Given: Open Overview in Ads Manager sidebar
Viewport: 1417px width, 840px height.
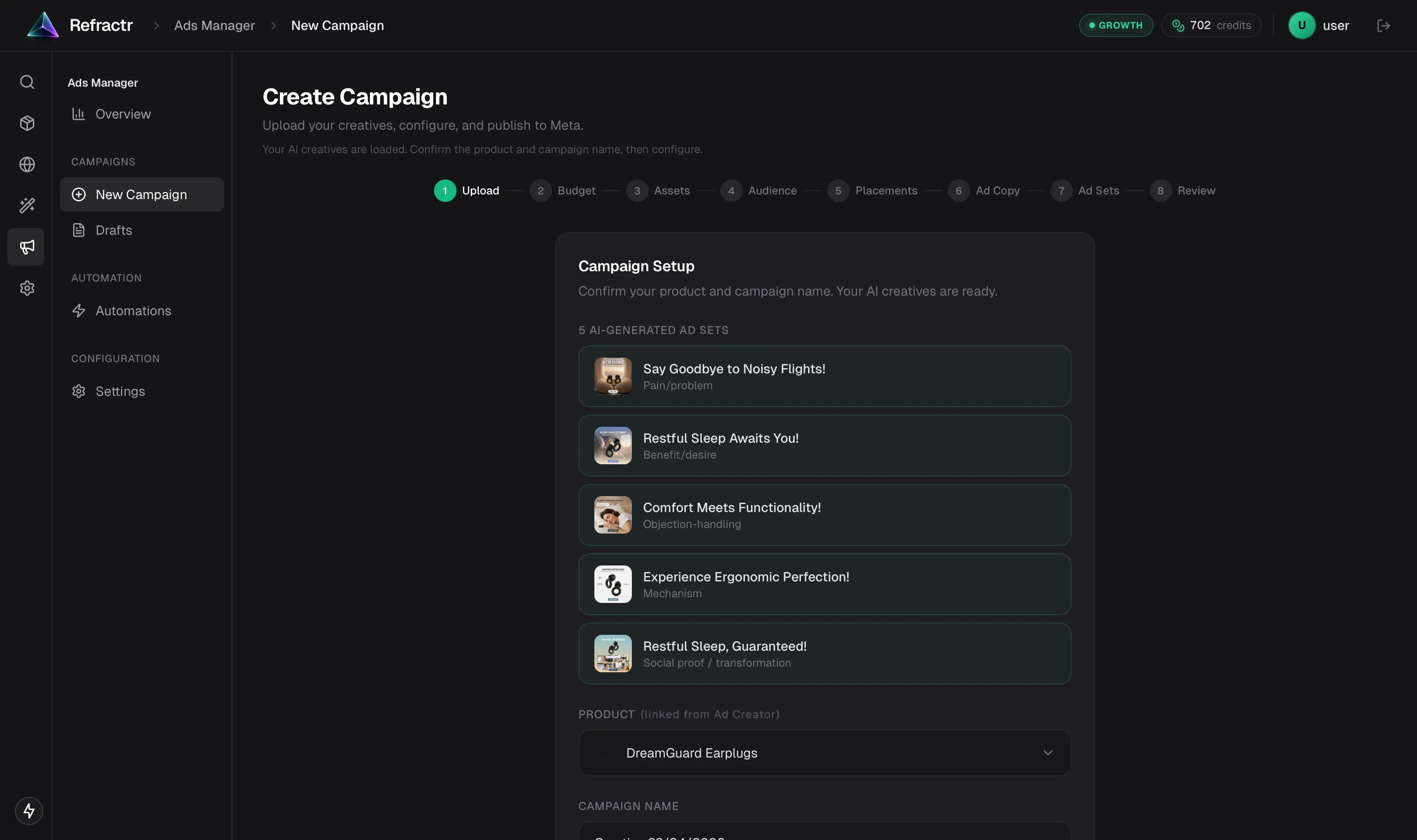Looking at the screenshot, I should pyautogui.click(x=142, y=114).
